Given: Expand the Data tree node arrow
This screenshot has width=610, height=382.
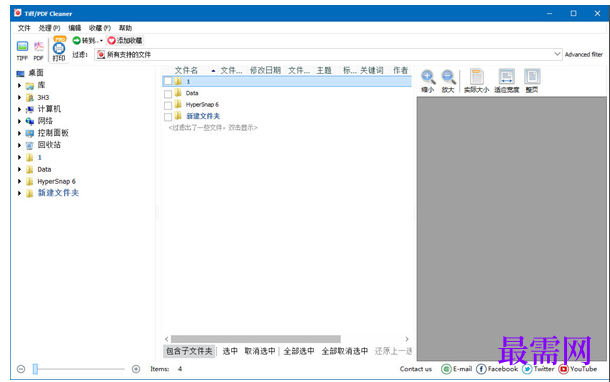Looking at the screenshot, I should coord(19,169).
